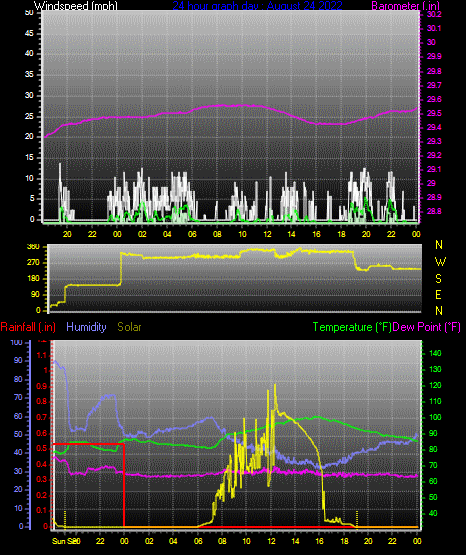Screen dimensions: 466x555
Task: Click the "08" hour label under windspeed graph
Action: pos(217,234)
